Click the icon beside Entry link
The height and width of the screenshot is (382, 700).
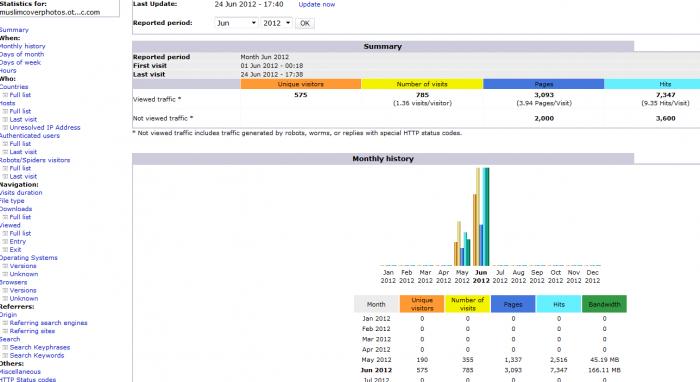click(x=5, y=241)
